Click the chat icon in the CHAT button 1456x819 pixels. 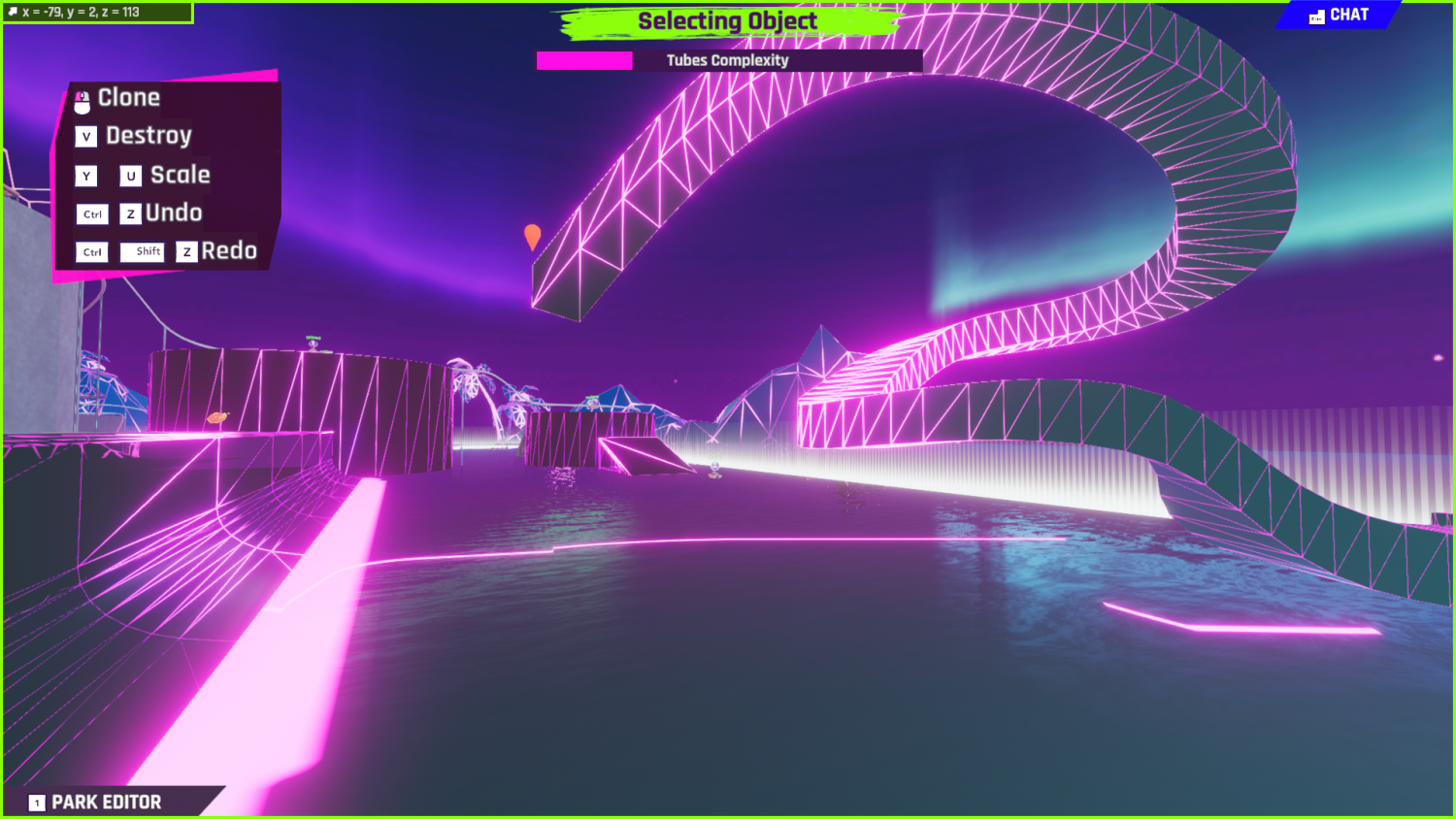1316,16
